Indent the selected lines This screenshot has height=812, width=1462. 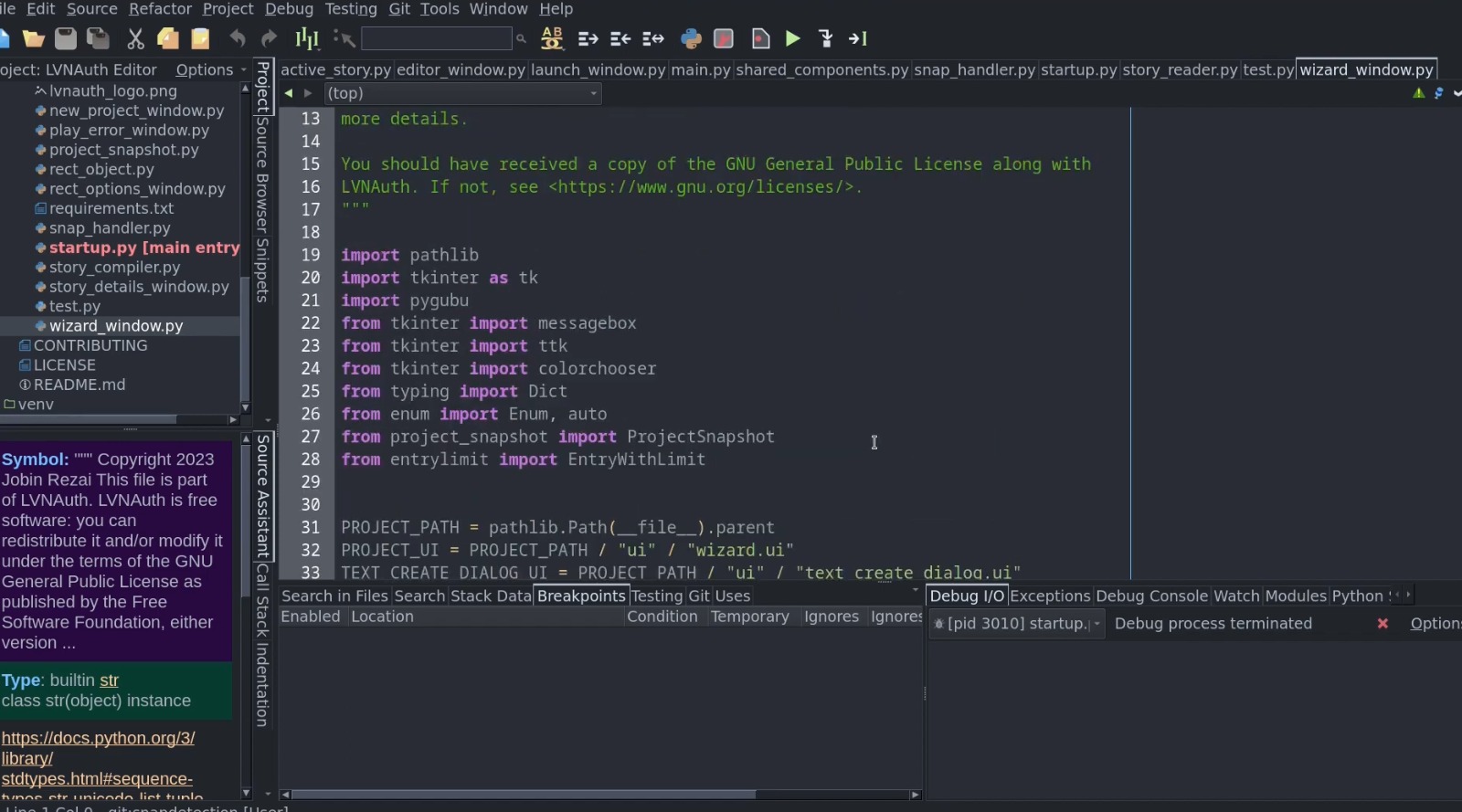[588, 38]
